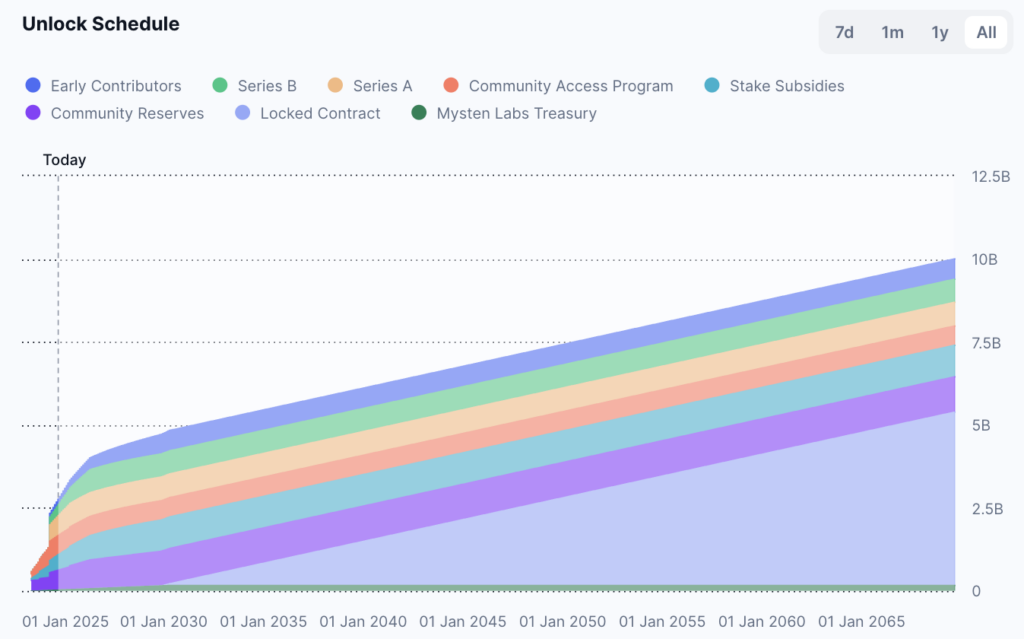The height and width of the screenshot is (639, 1024).
Task: Choose the 1y time range tab
Action: pos(939,32)
